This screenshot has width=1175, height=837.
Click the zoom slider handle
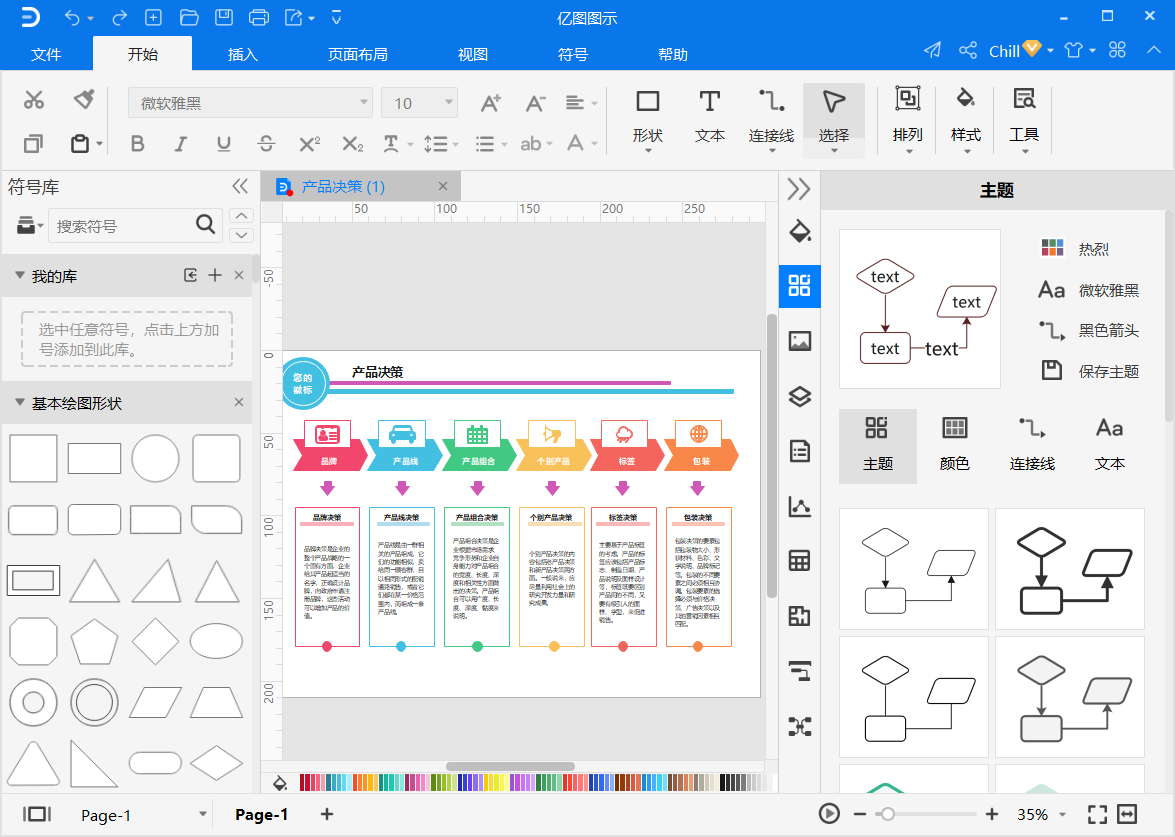pyautogui.click(x=887, y=814)
